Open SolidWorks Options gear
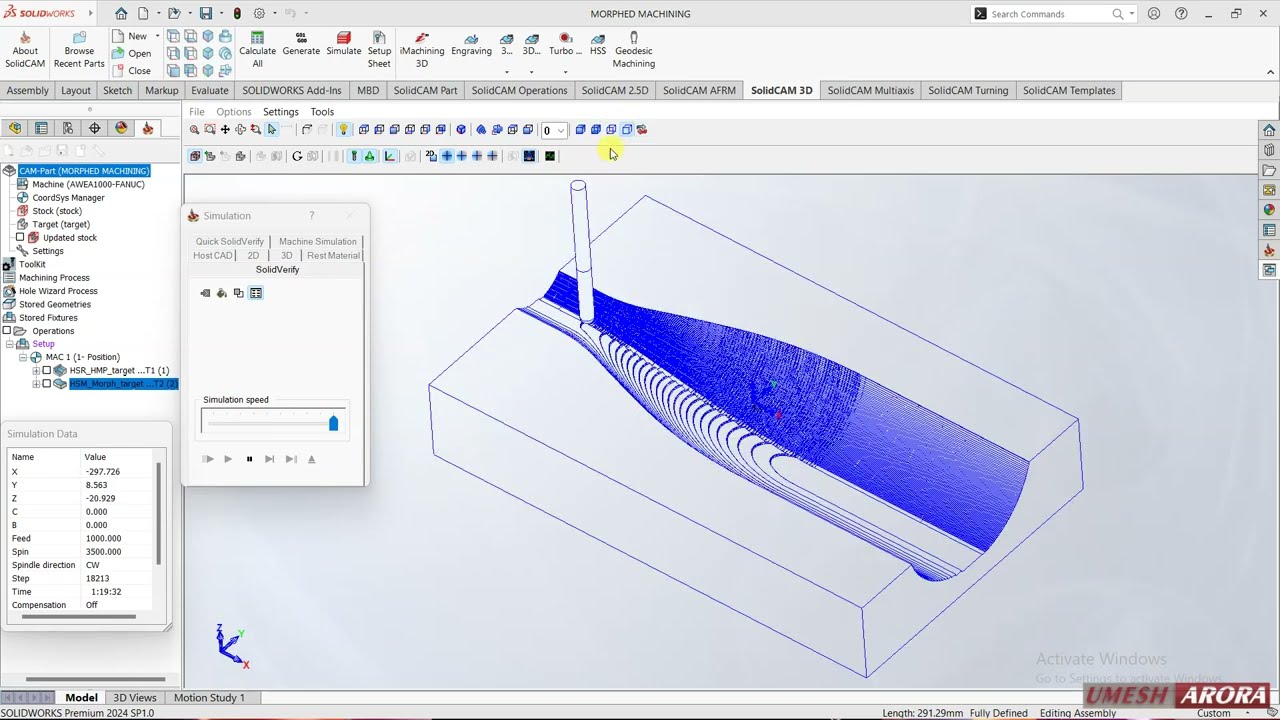The width and height of the screenshot is (1280, 720). tap(259, 14)
